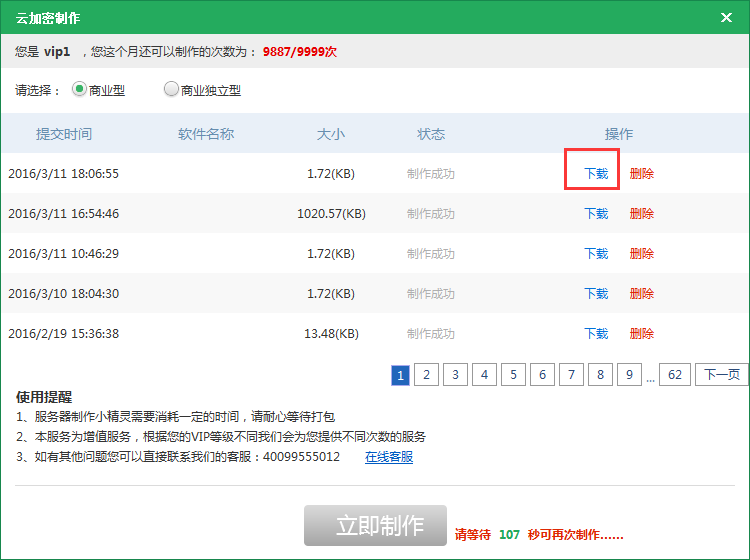
Task: Click the 操作 column header
Action: tap(618, 134)
